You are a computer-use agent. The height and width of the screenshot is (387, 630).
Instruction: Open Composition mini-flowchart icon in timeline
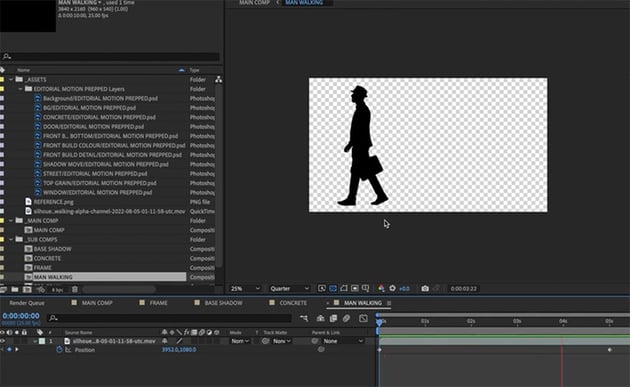point(304,318)
